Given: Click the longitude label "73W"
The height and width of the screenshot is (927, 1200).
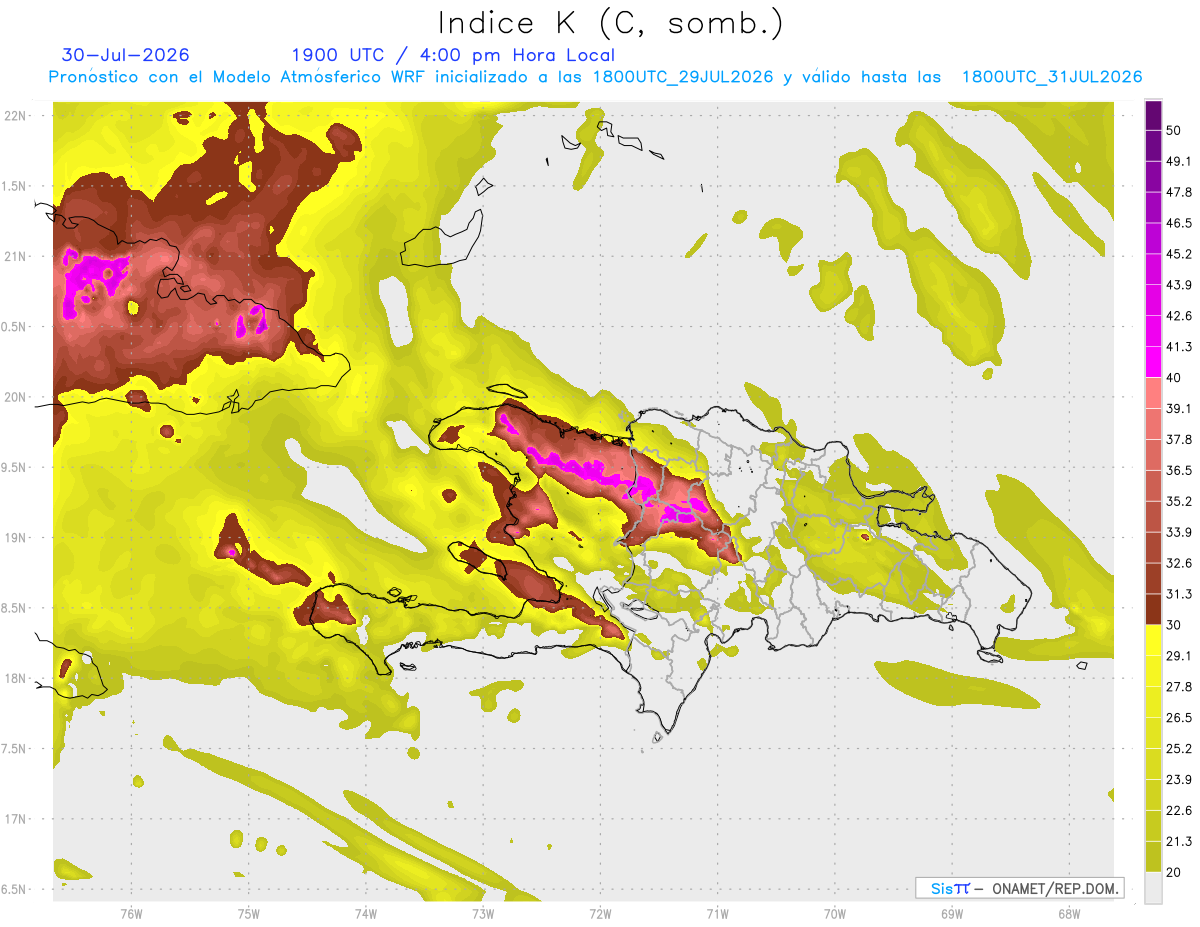Looking at the screenshot, I should coord(483,914).
